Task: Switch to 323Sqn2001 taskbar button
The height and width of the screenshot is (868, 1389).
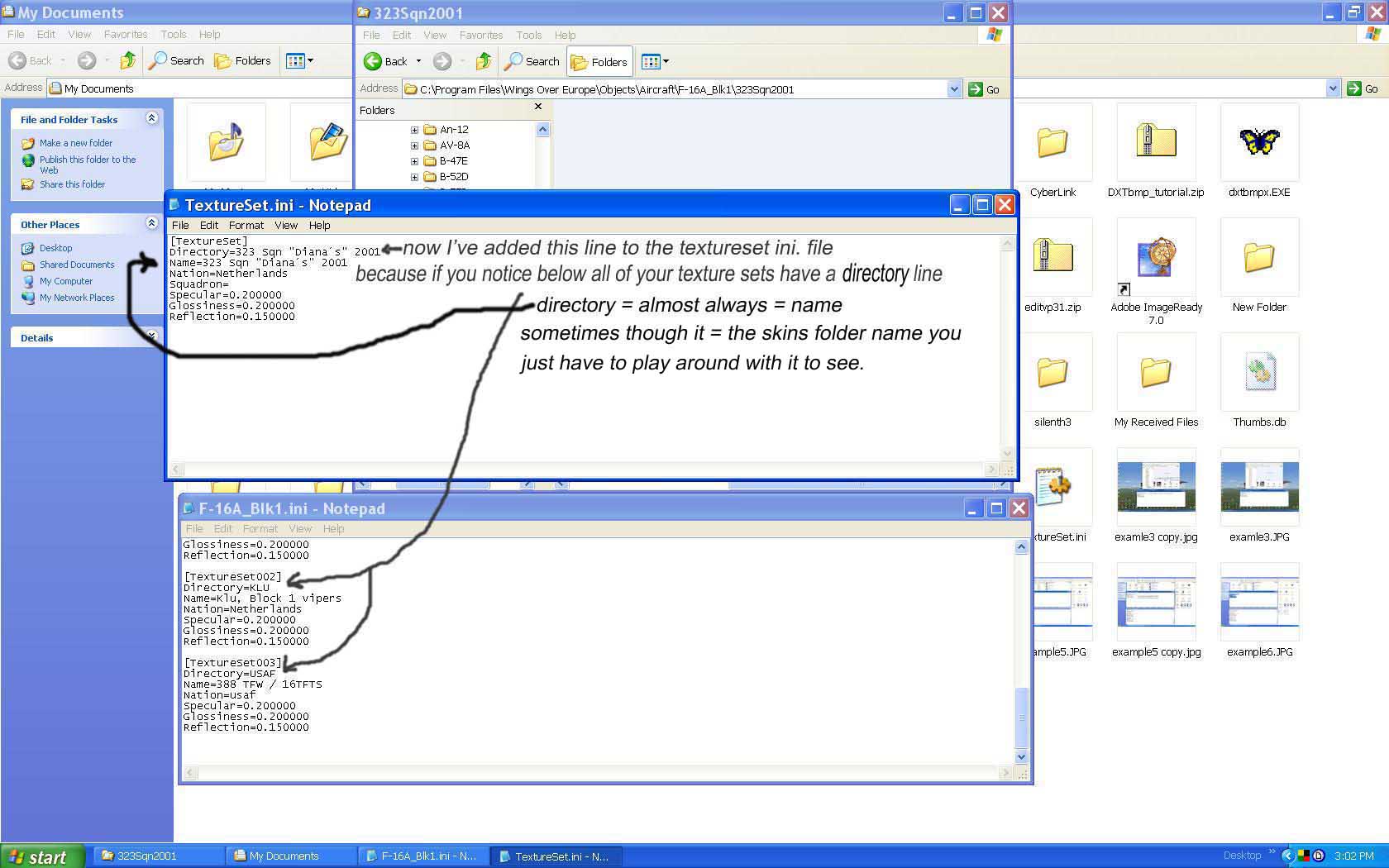Action: click(158, 856)
